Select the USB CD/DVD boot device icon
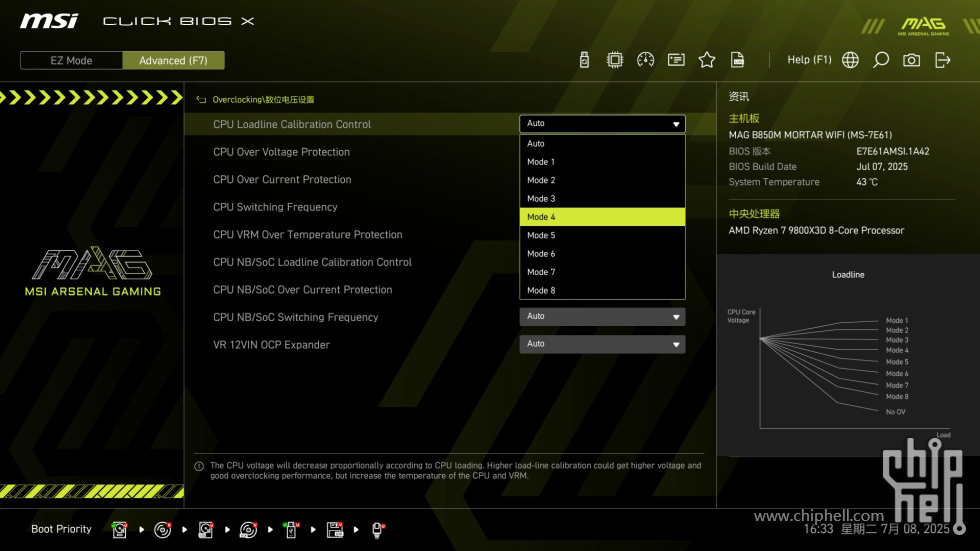 [x=248, y=530]
